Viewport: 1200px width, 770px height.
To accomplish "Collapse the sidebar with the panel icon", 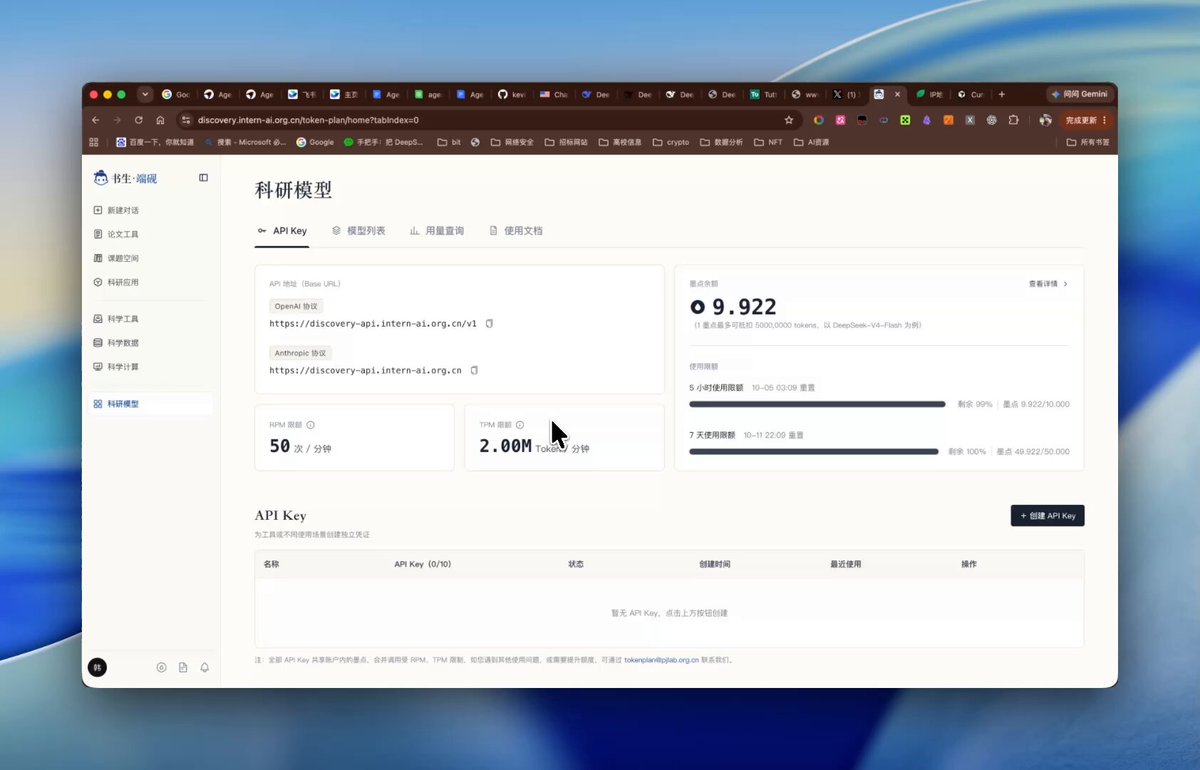I will click(x=204, y=178).
